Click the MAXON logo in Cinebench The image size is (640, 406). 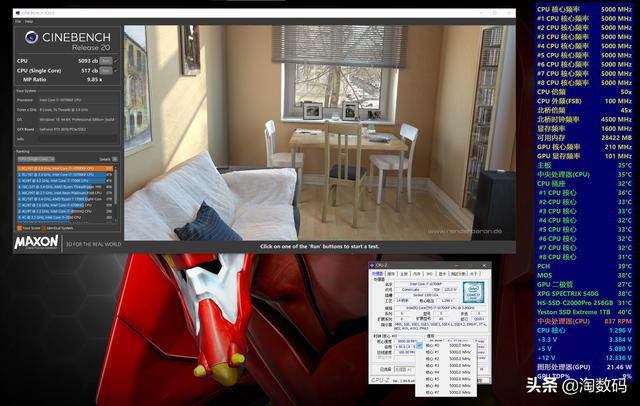tap(36, 242)
